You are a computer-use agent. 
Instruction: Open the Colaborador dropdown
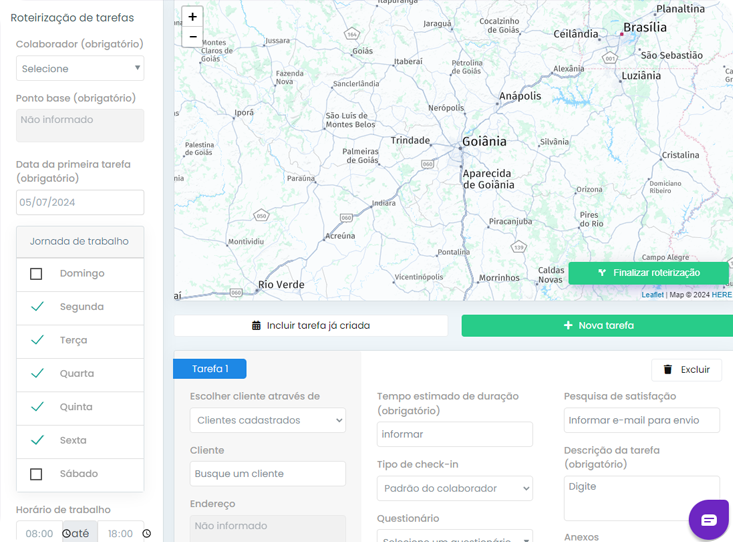80,68
